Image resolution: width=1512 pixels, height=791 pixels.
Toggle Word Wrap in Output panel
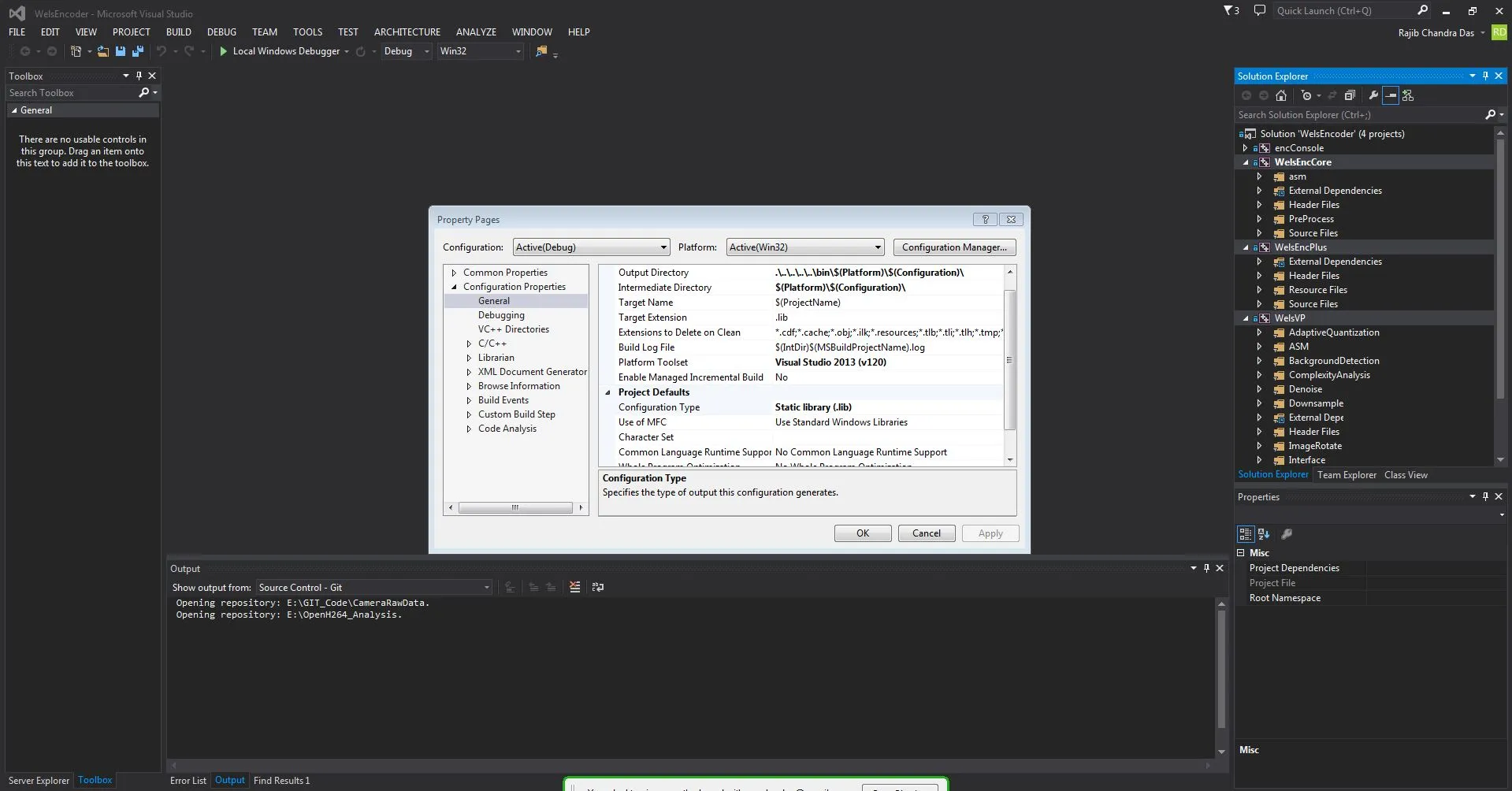598,587
